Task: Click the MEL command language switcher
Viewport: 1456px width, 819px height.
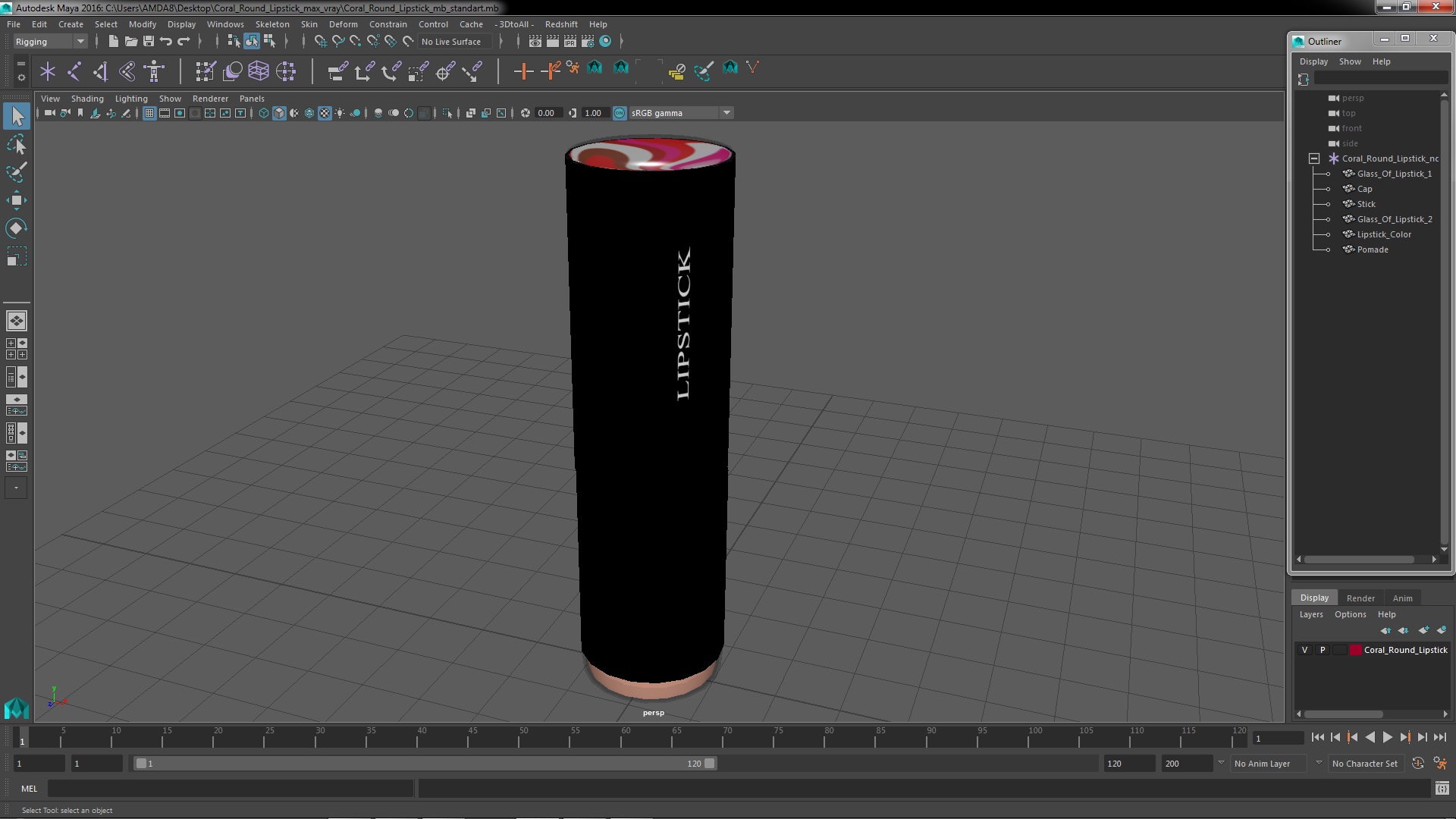Action: (29, 789)
